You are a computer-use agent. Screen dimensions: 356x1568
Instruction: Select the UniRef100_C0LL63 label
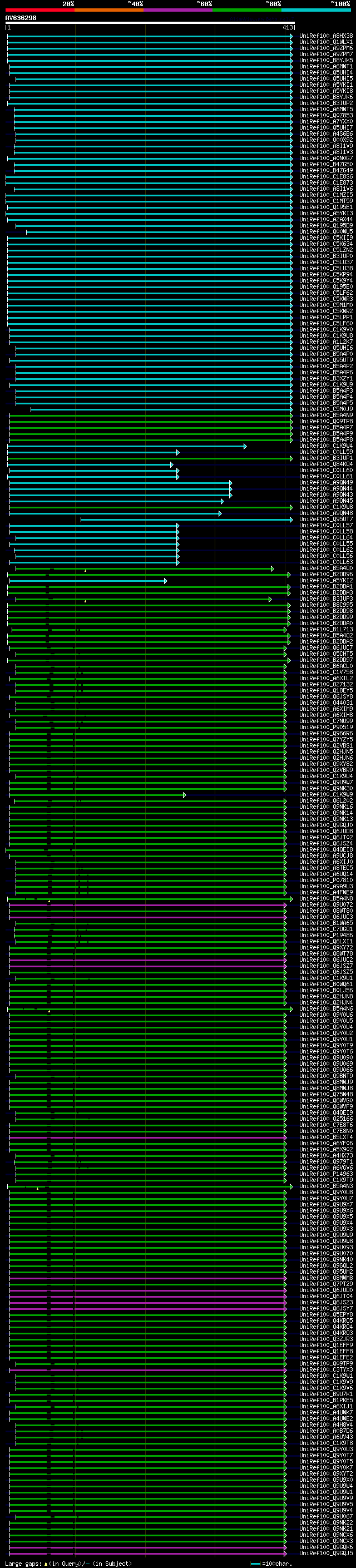(325, 562)
